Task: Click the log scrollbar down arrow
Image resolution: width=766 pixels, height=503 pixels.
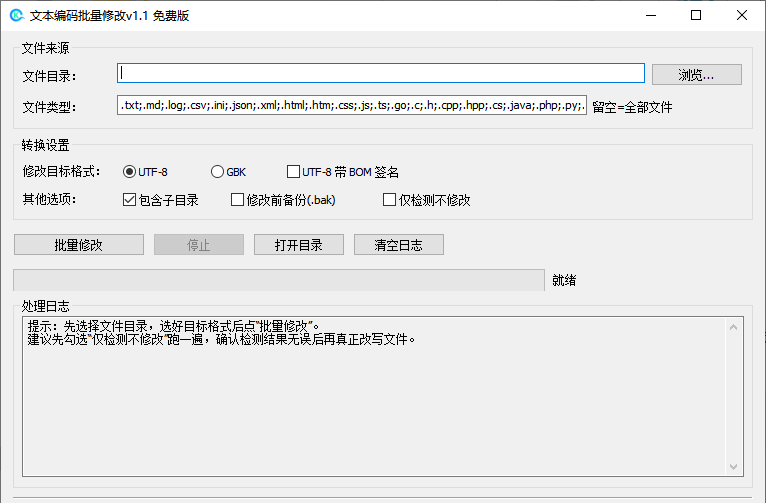Action: click(x=733, y=467)
